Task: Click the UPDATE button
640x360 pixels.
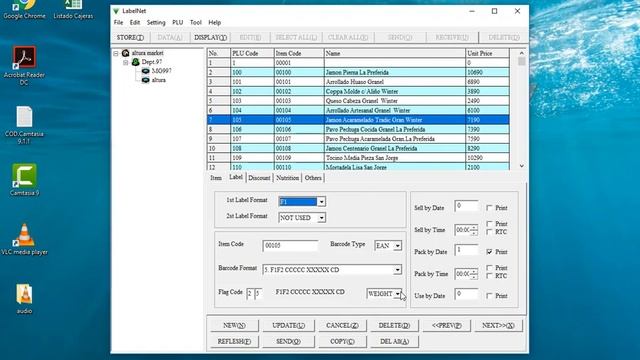Action: pyautogui.click(x=288, y=326)
